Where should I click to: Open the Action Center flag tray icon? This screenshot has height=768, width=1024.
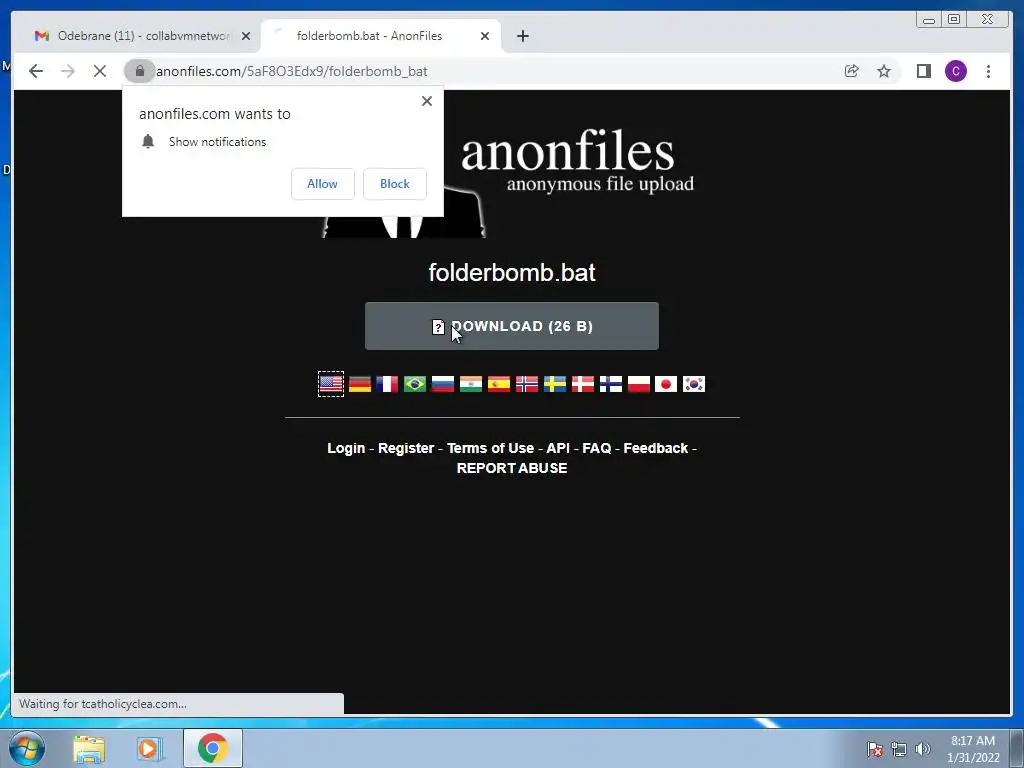[875, 749]
